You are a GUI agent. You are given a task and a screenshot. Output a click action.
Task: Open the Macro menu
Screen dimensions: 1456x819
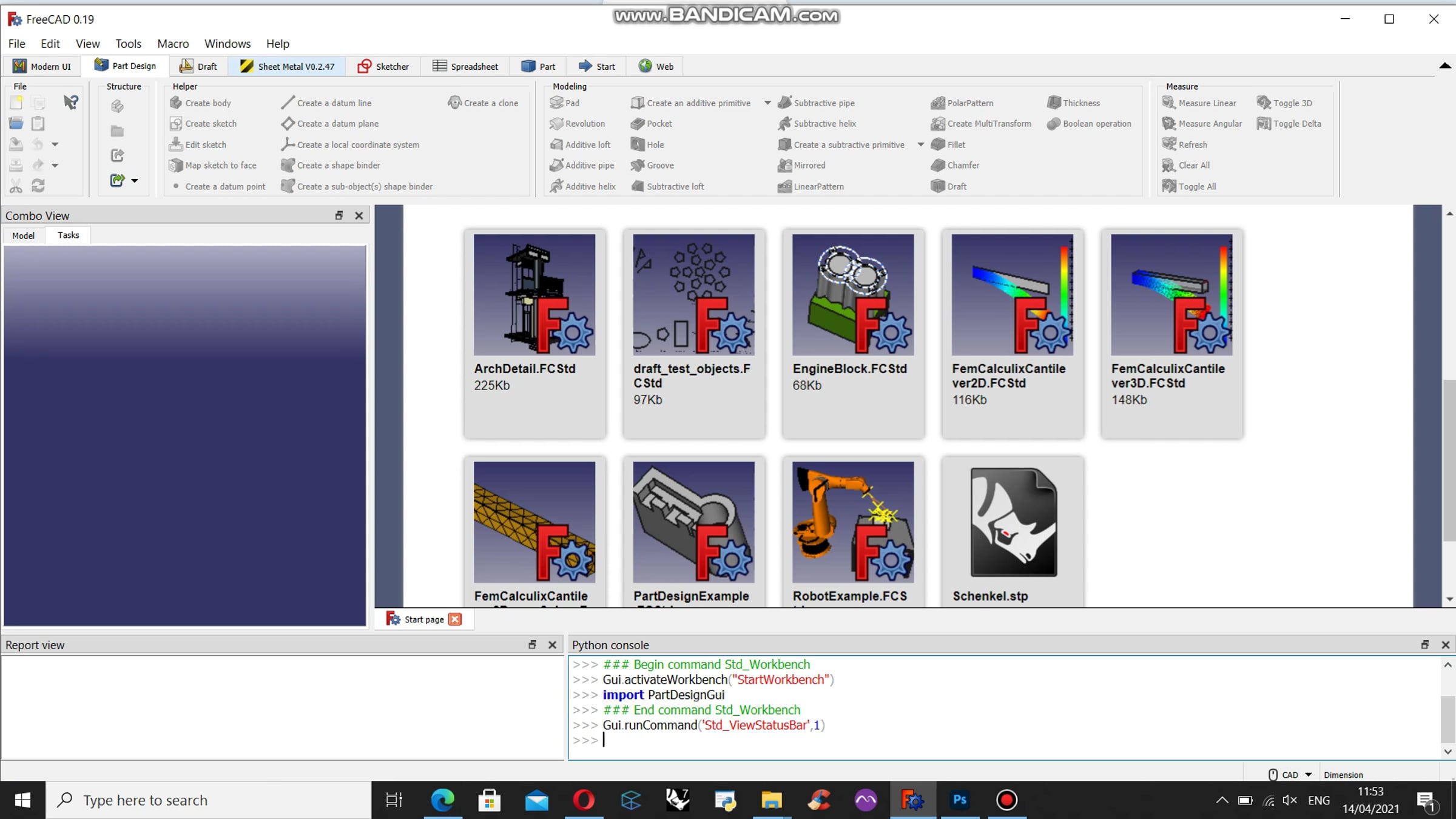[x=173, y=44]
